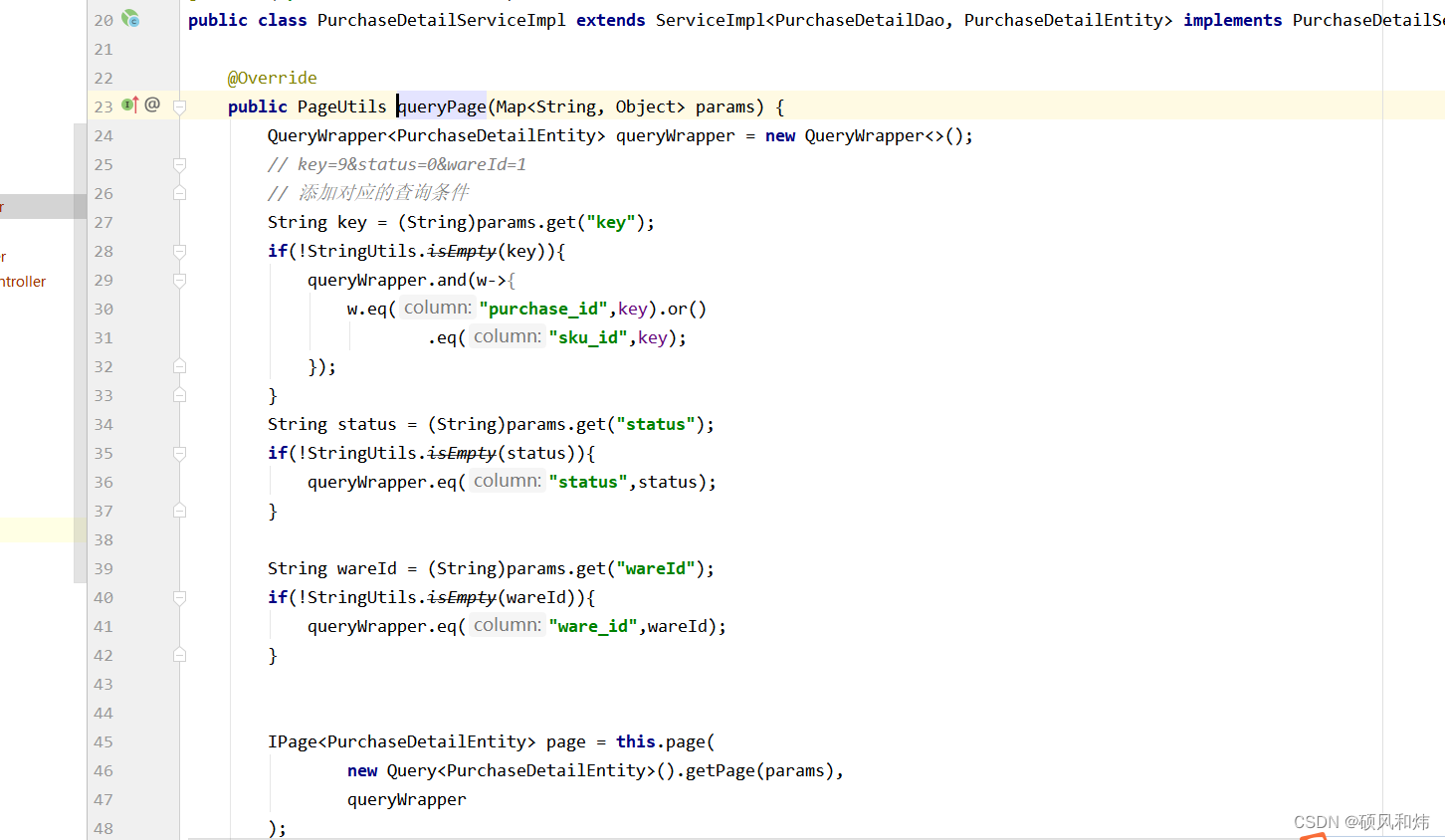Click the "column:" hint before "ware_id"

click(508, 625)
